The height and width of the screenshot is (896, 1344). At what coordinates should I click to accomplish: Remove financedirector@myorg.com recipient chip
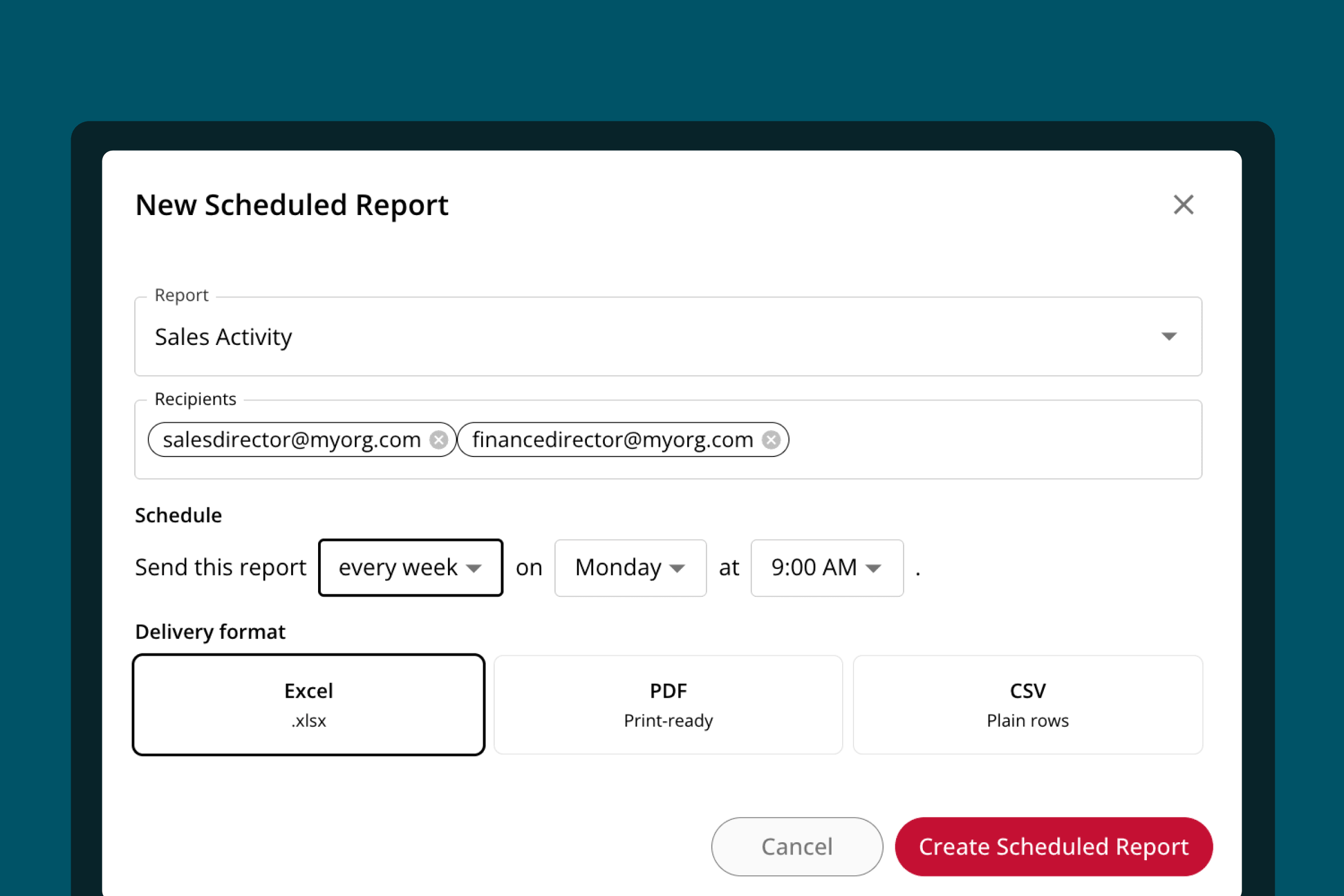point(771,440)
